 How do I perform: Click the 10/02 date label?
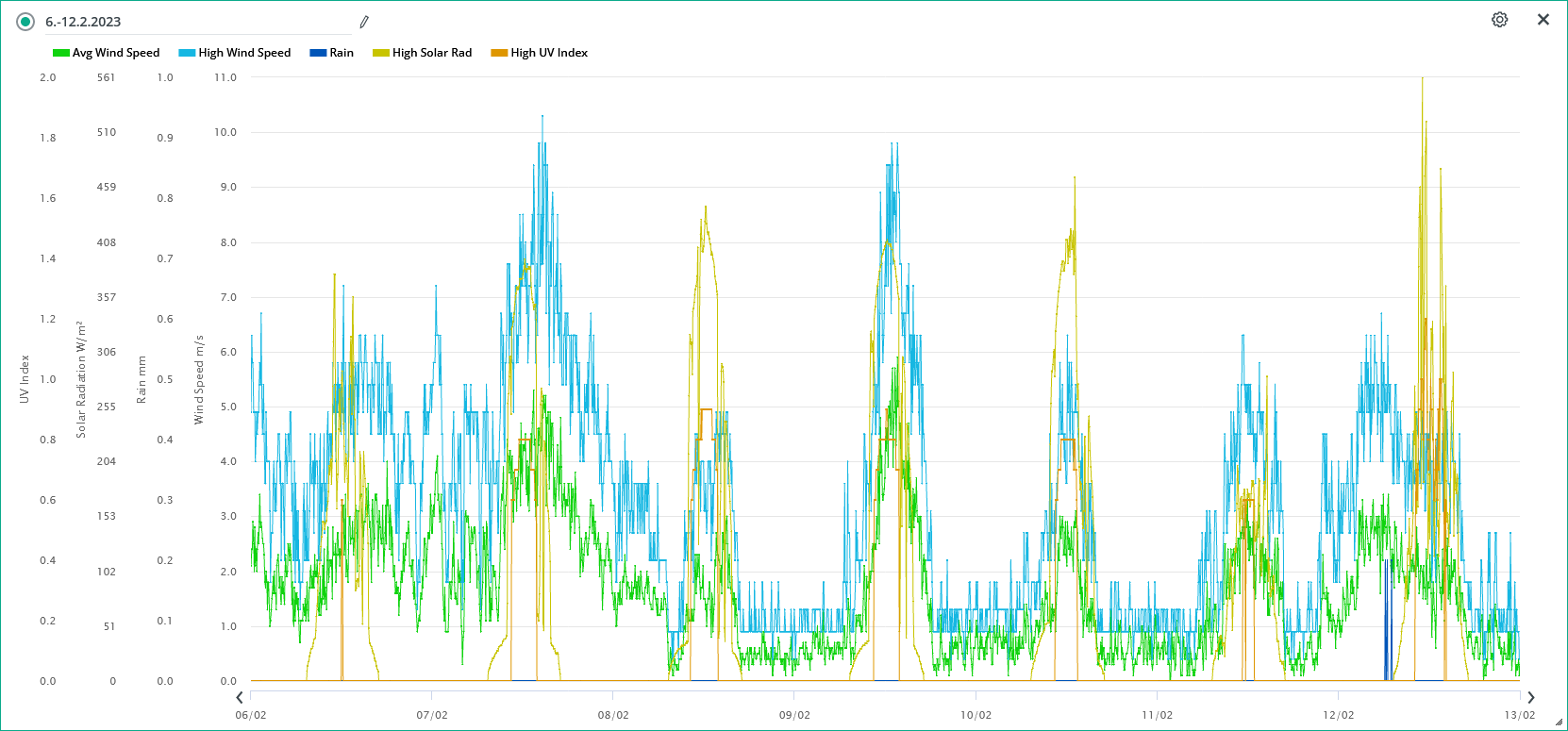[976, 715]
